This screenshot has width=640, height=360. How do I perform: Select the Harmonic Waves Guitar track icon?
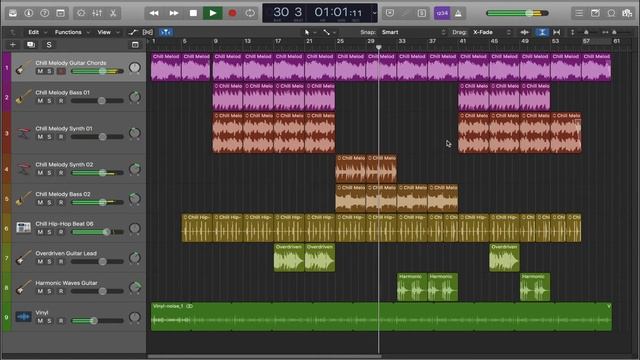23,287
